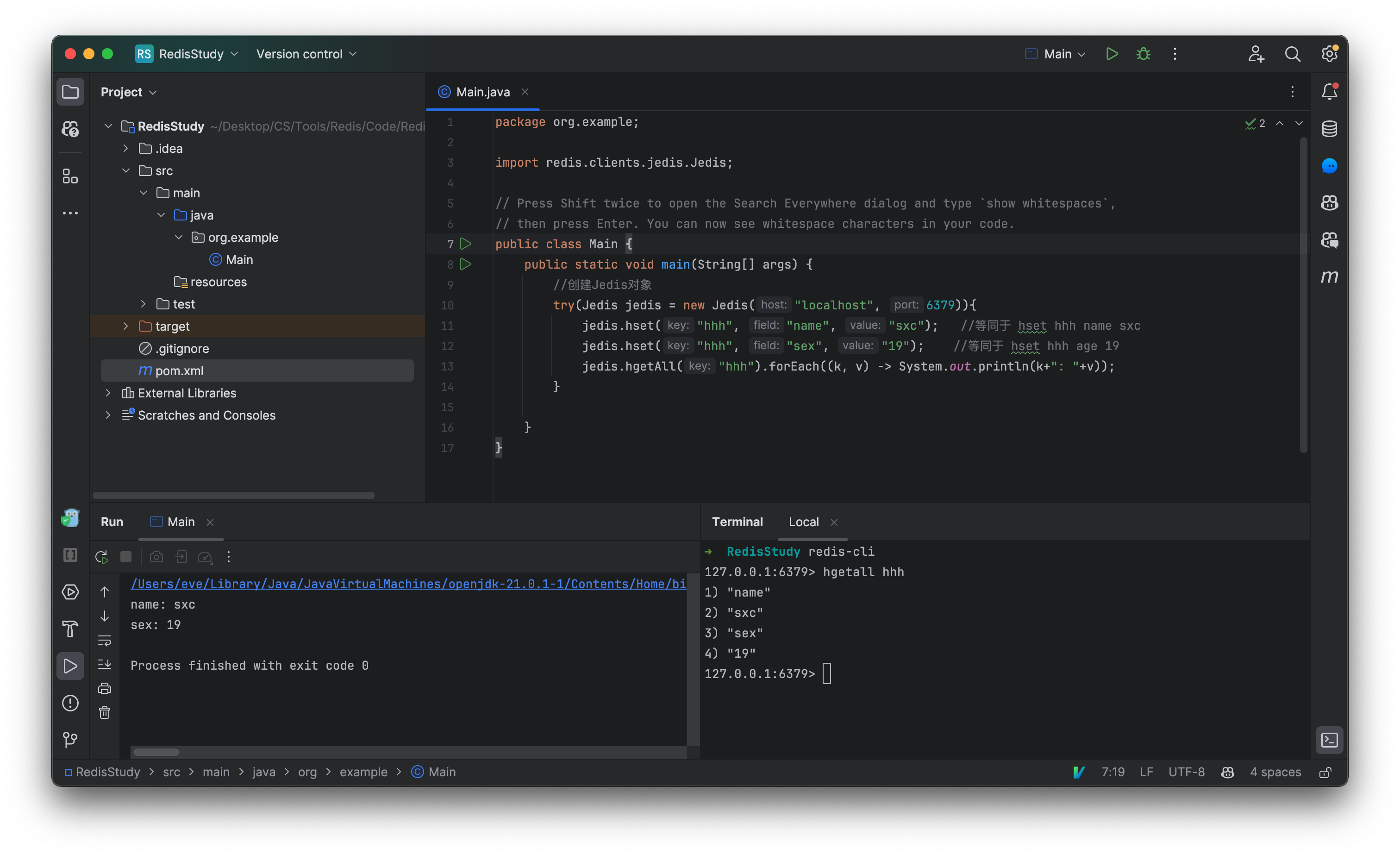1400x855 pixels.
Task: Click the run gutter icon on line 8
Action: coord(465,264)
